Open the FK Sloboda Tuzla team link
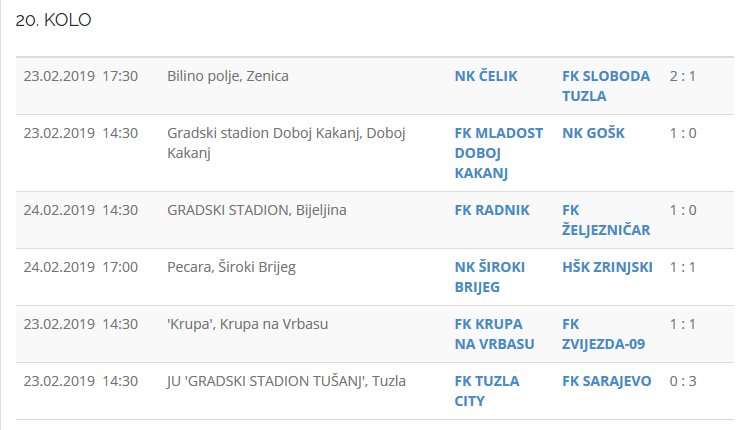The image size is (744, 430). 606,86
